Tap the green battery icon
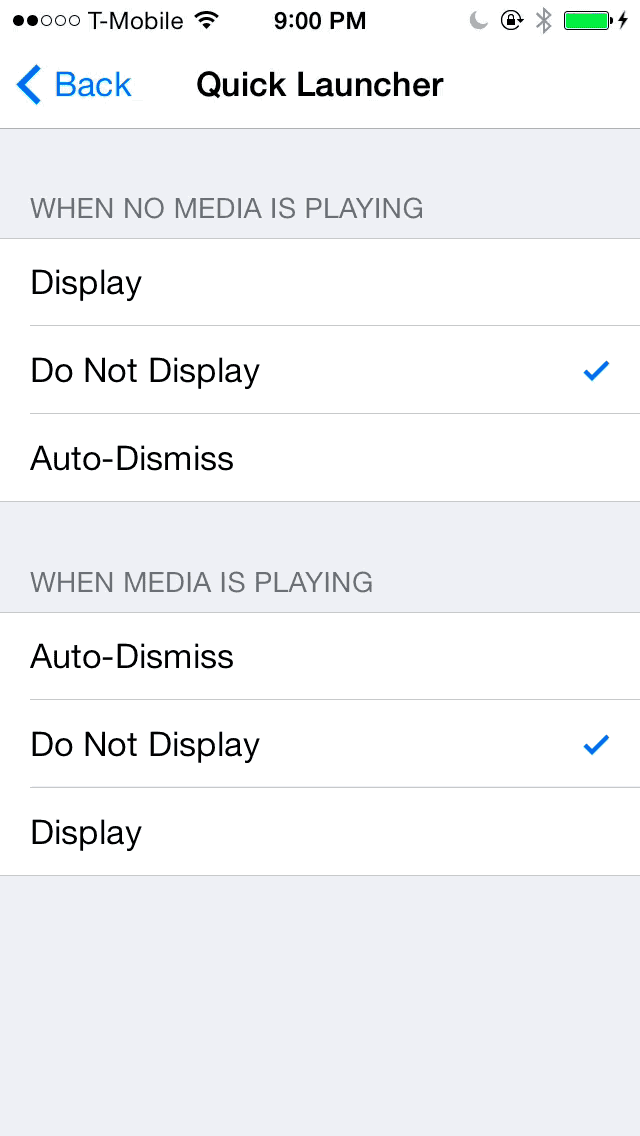640x1136 pixels. coord(587,20)
